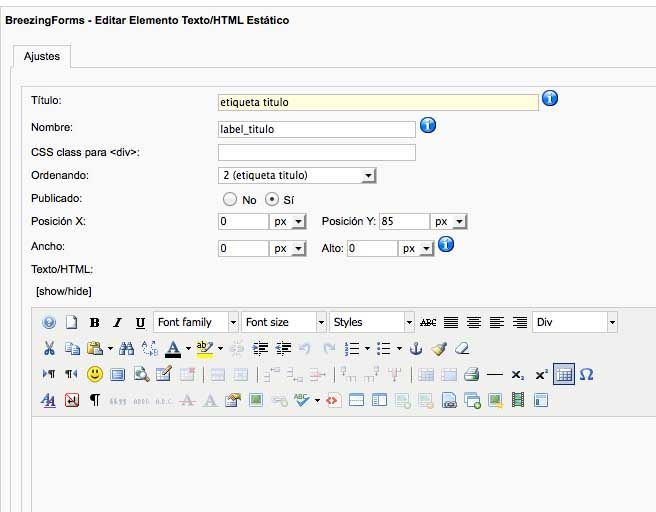Open the Alto unit dropdown
656x512 pixels.
pos(416,248)
